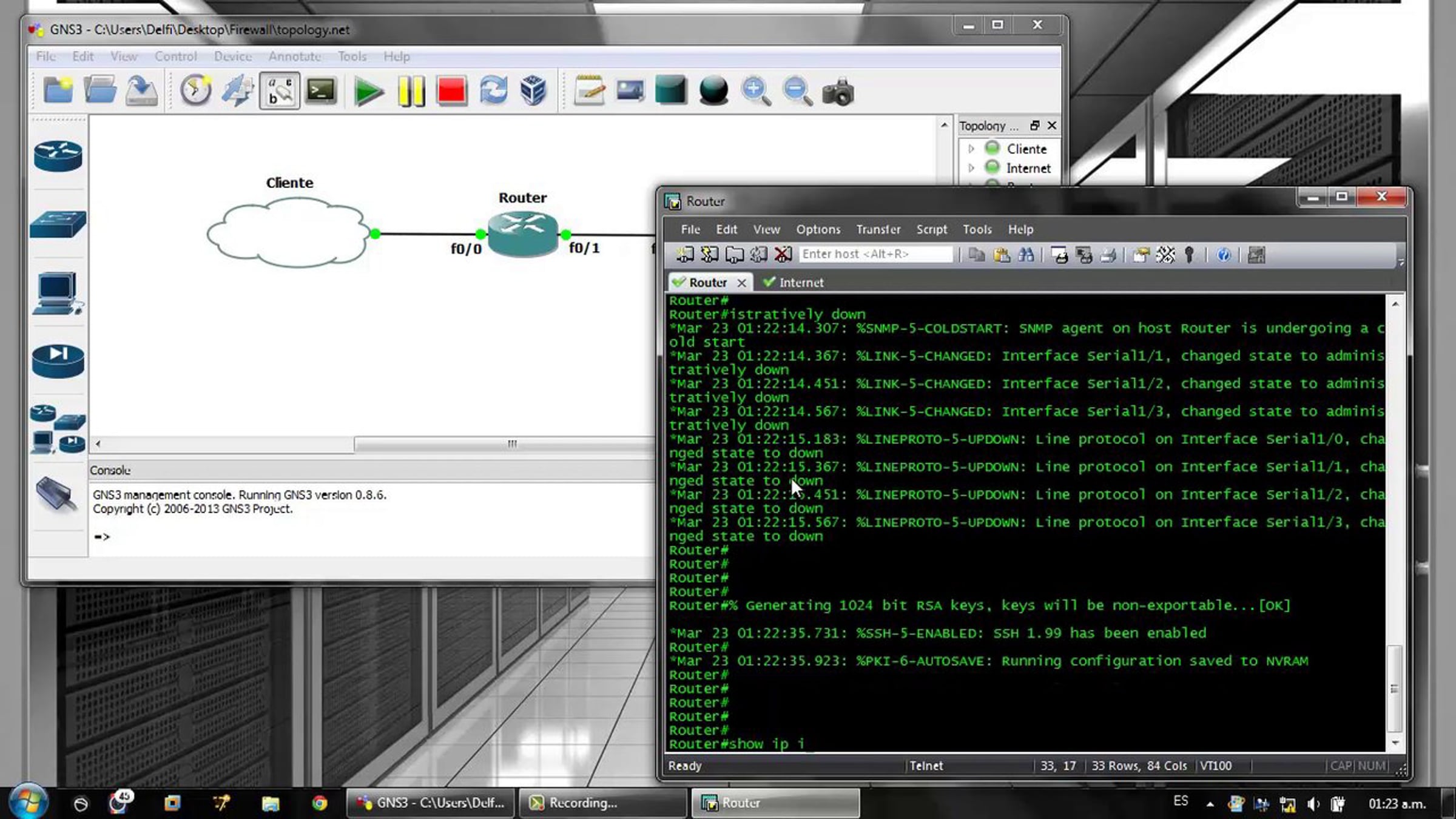Stop all devices with the red square
Image resolution: width=1456 pixels, height=819 pixels.
pos(451,92)
